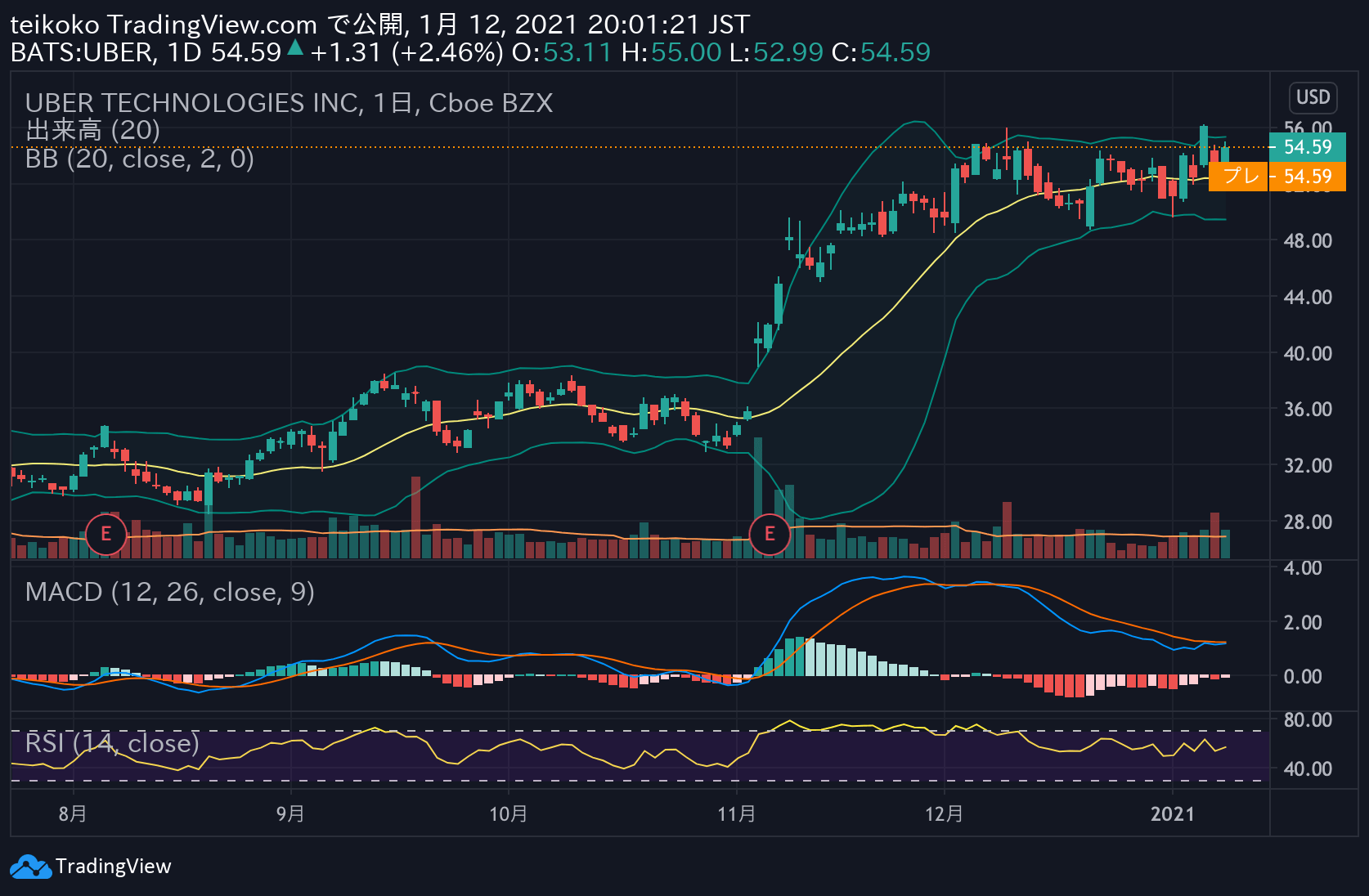Click the MACD 2.00 scale label
1369x896 pixels.
click(x=1302, y=623)
